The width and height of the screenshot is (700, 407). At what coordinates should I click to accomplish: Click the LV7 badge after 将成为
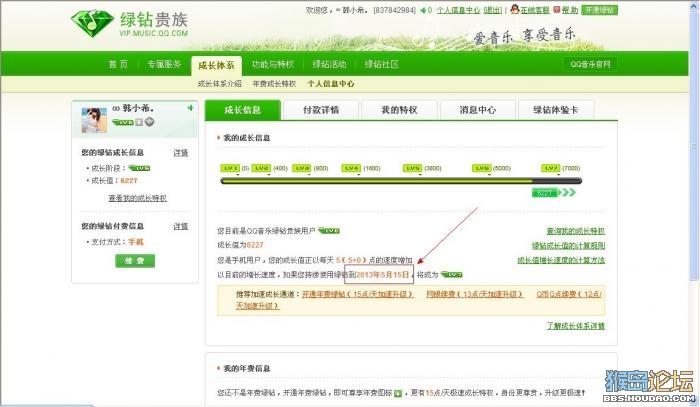point(452,274)
